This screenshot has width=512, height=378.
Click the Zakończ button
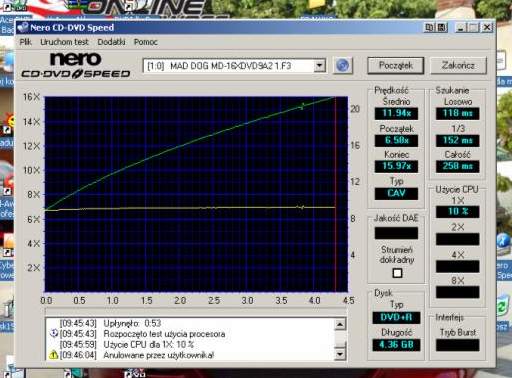click(458, 65)
